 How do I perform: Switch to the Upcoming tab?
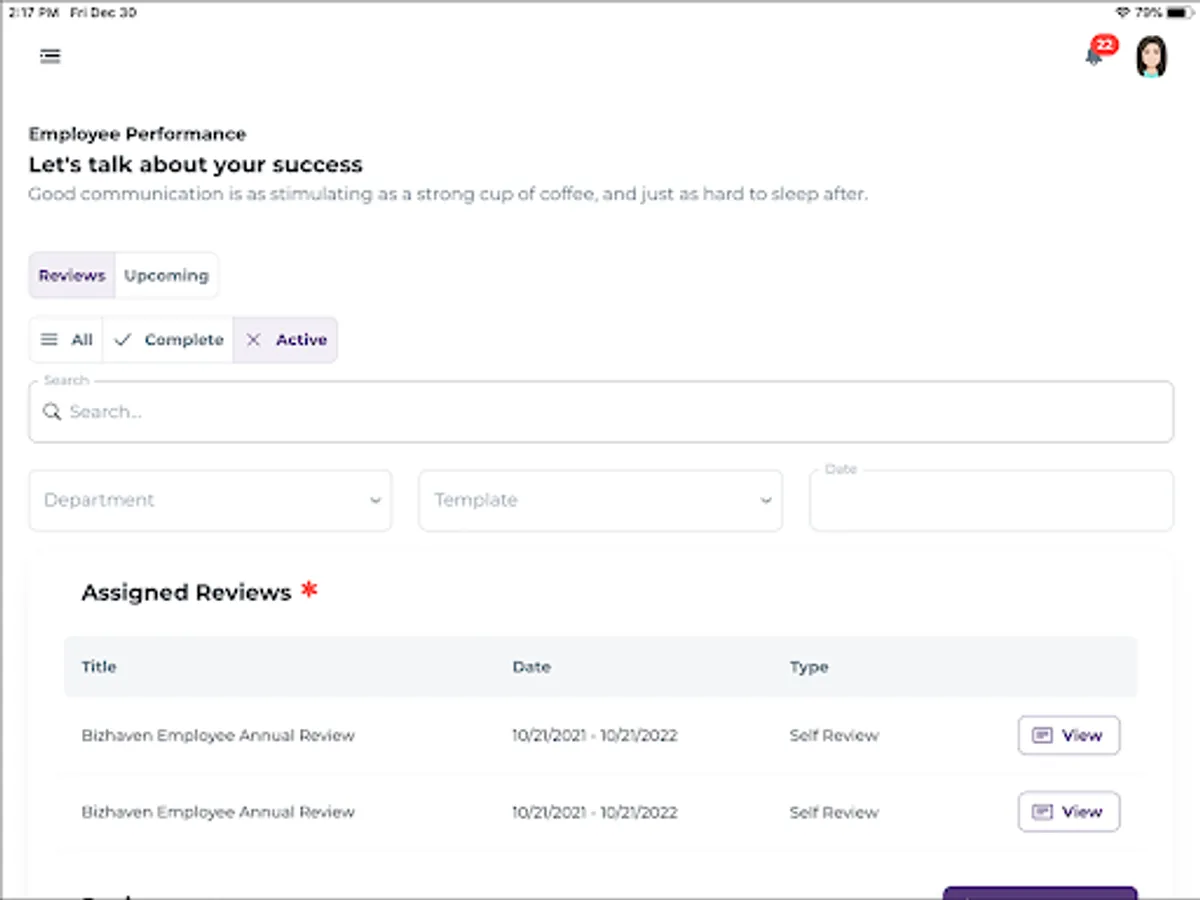click(166, 275)
